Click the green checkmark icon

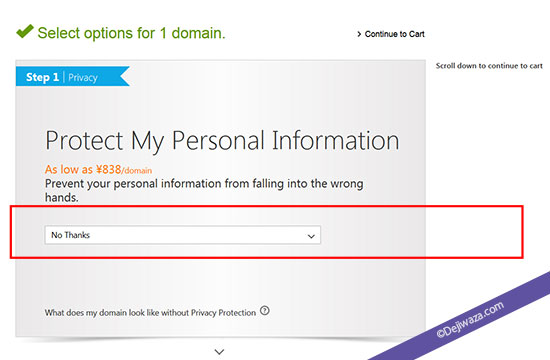pos(25,31)
